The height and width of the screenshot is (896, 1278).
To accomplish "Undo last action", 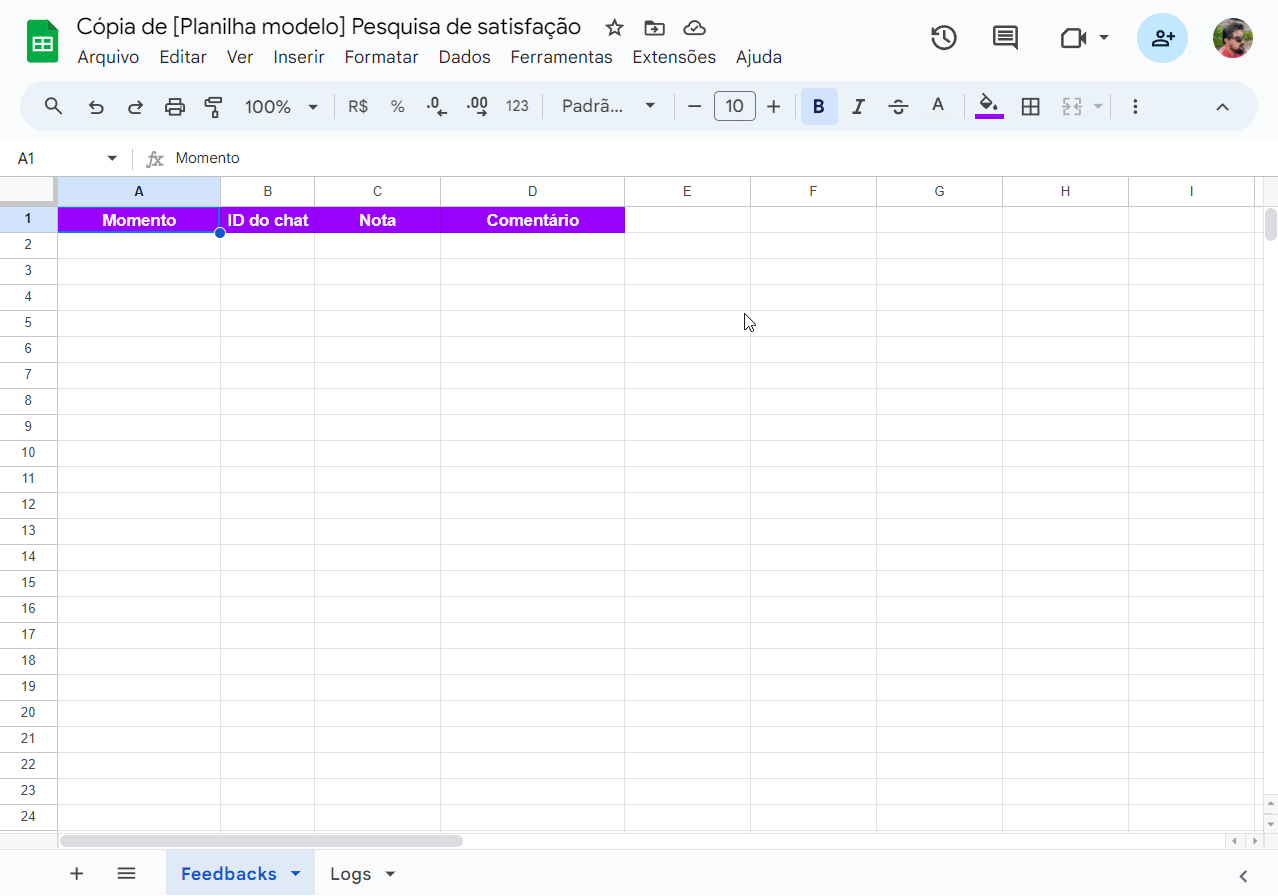I will point(96,107).
